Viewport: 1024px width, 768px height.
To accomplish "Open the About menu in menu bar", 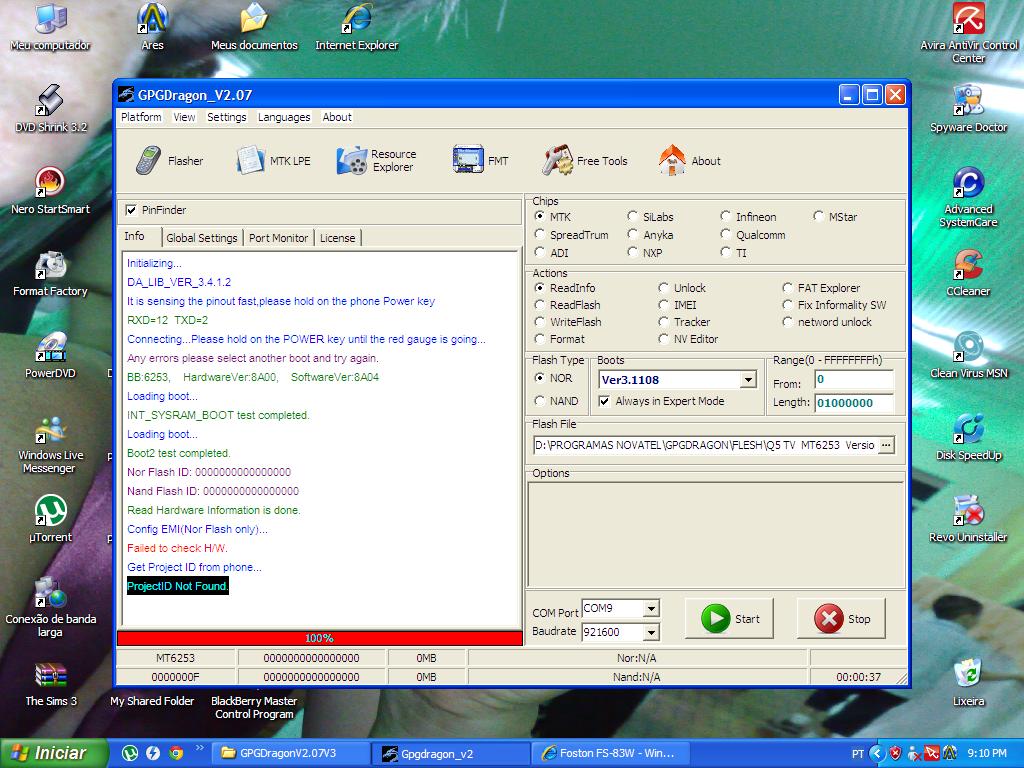I will [337, 117].
